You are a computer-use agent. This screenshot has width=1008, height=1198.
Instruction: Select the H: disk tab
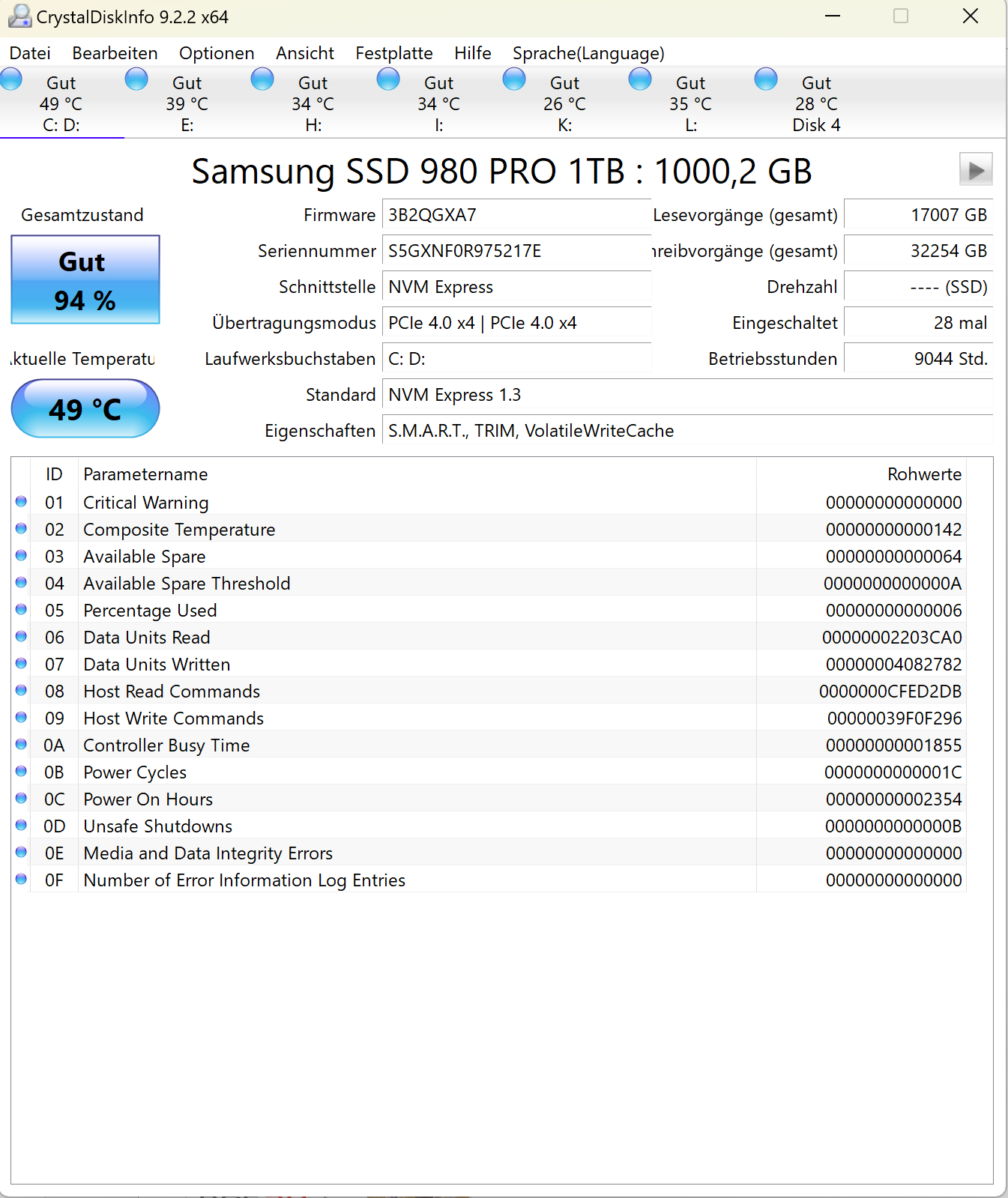(313, 103)
